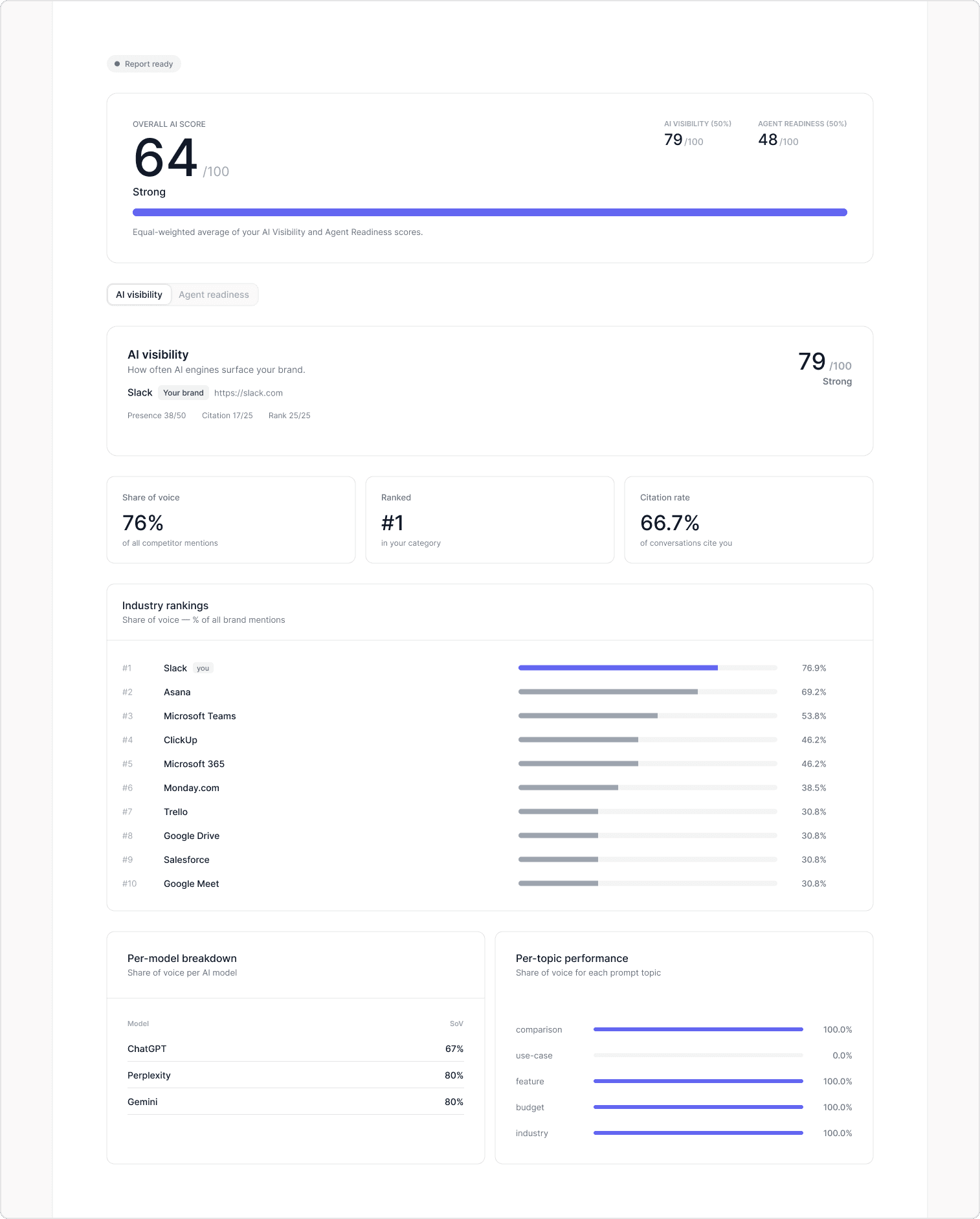Click the Model column header
The image size is (980, 1219).
[138, 1023]
